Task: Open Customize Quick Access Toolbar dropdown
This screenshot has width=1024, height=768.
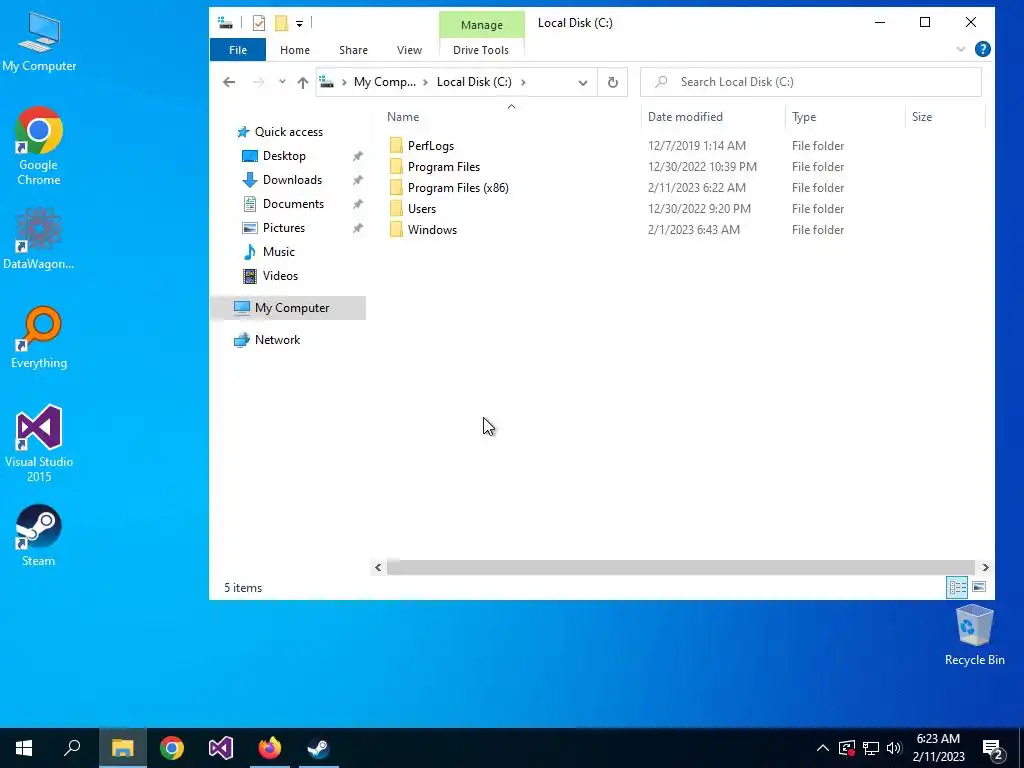Action: [x=299, y=24]
